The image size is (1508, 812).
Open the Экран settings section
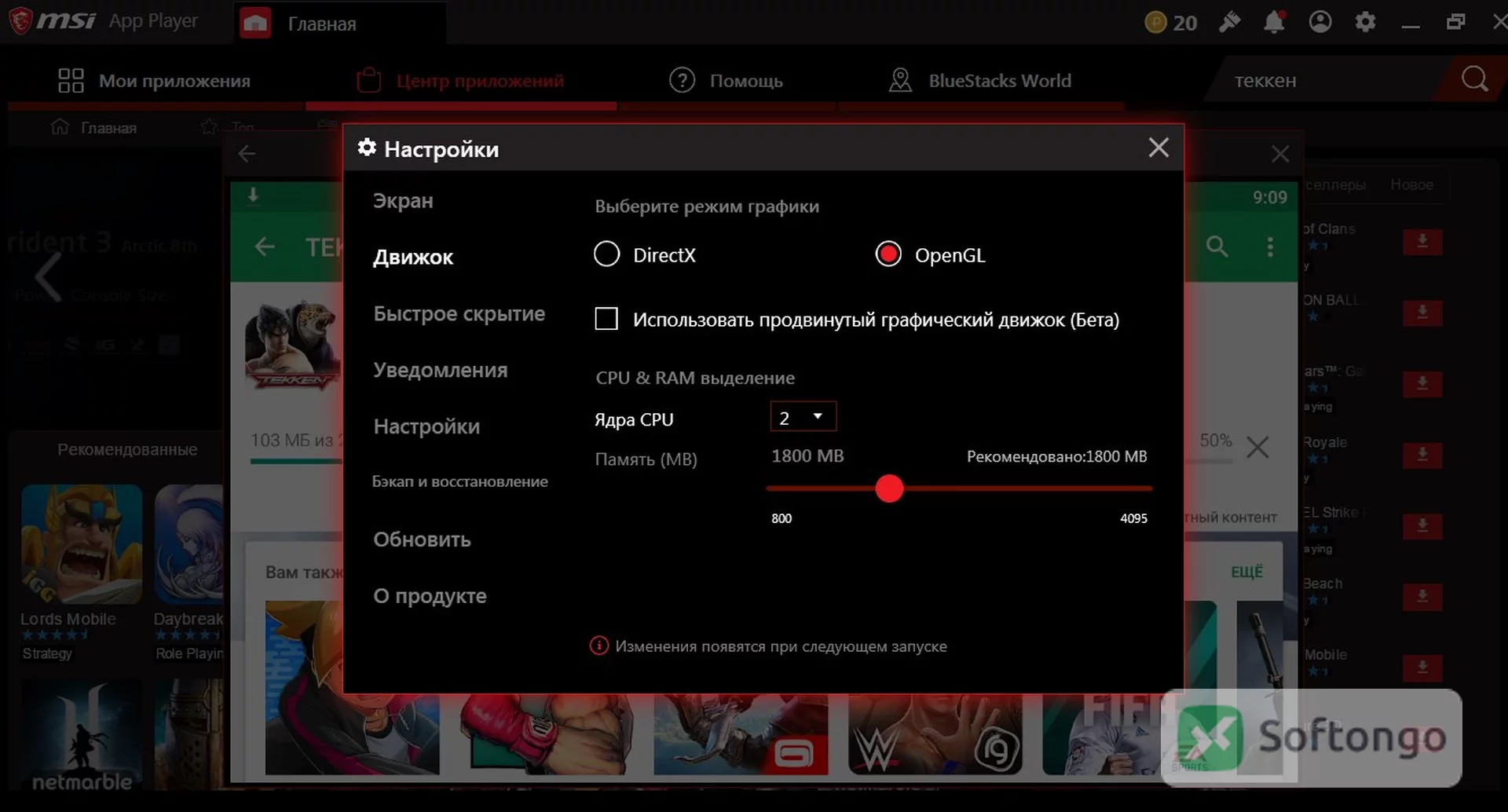403,201
